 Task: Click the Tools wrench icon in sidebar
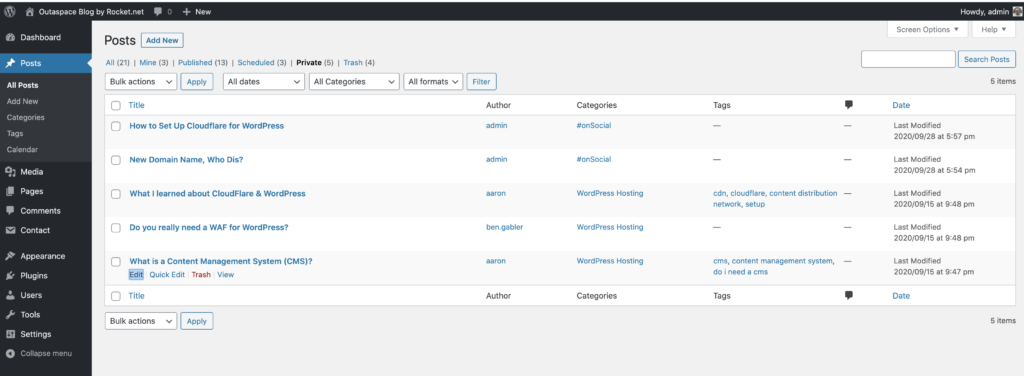click(10, 315)
